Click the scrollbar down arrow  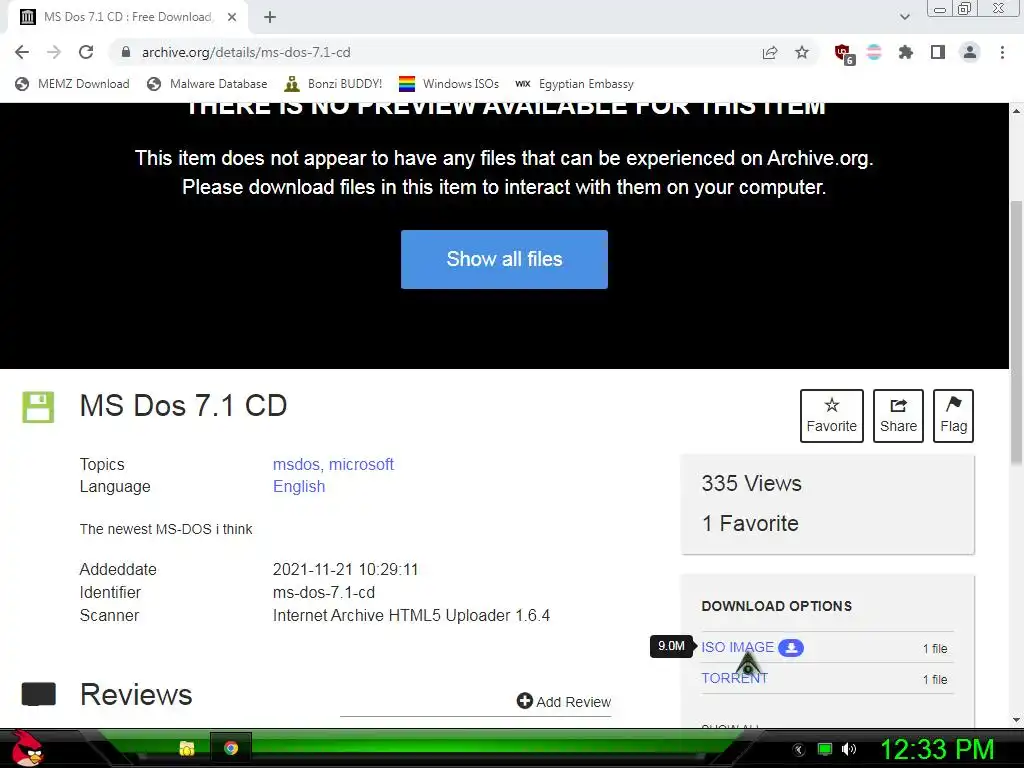[x=1016, y=720]
